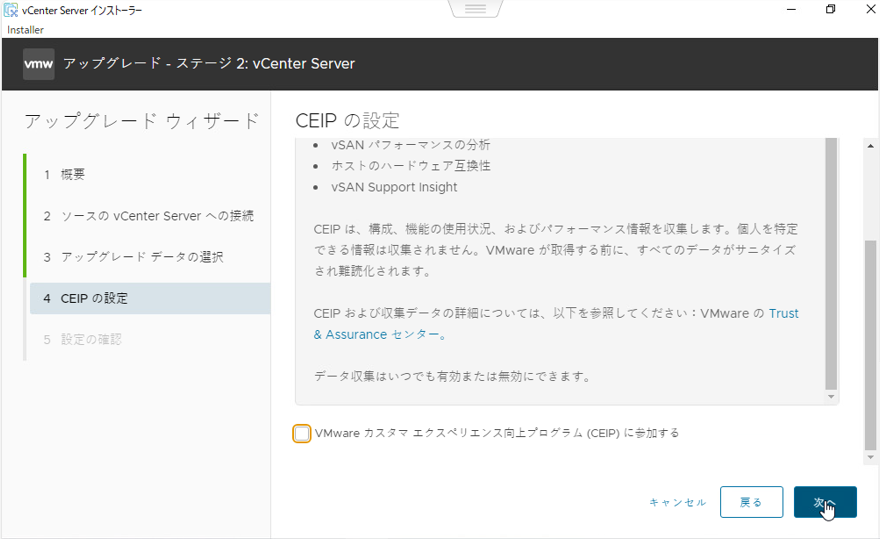Click outer page scroll down arrow
Screen dimensions: 880x539
tap(870, 457)
